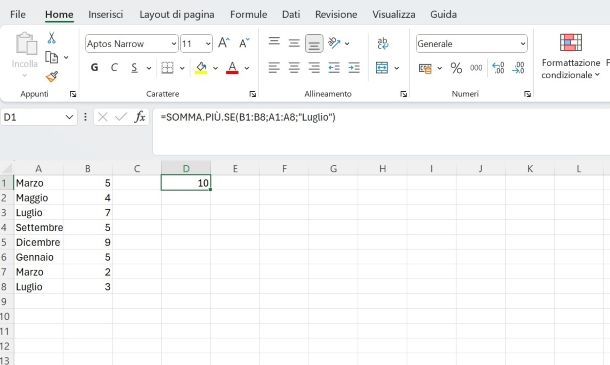The height and width of the screenshot is (365, 610).
Task: Open Appunti dialog launcher
Action: 73,94
